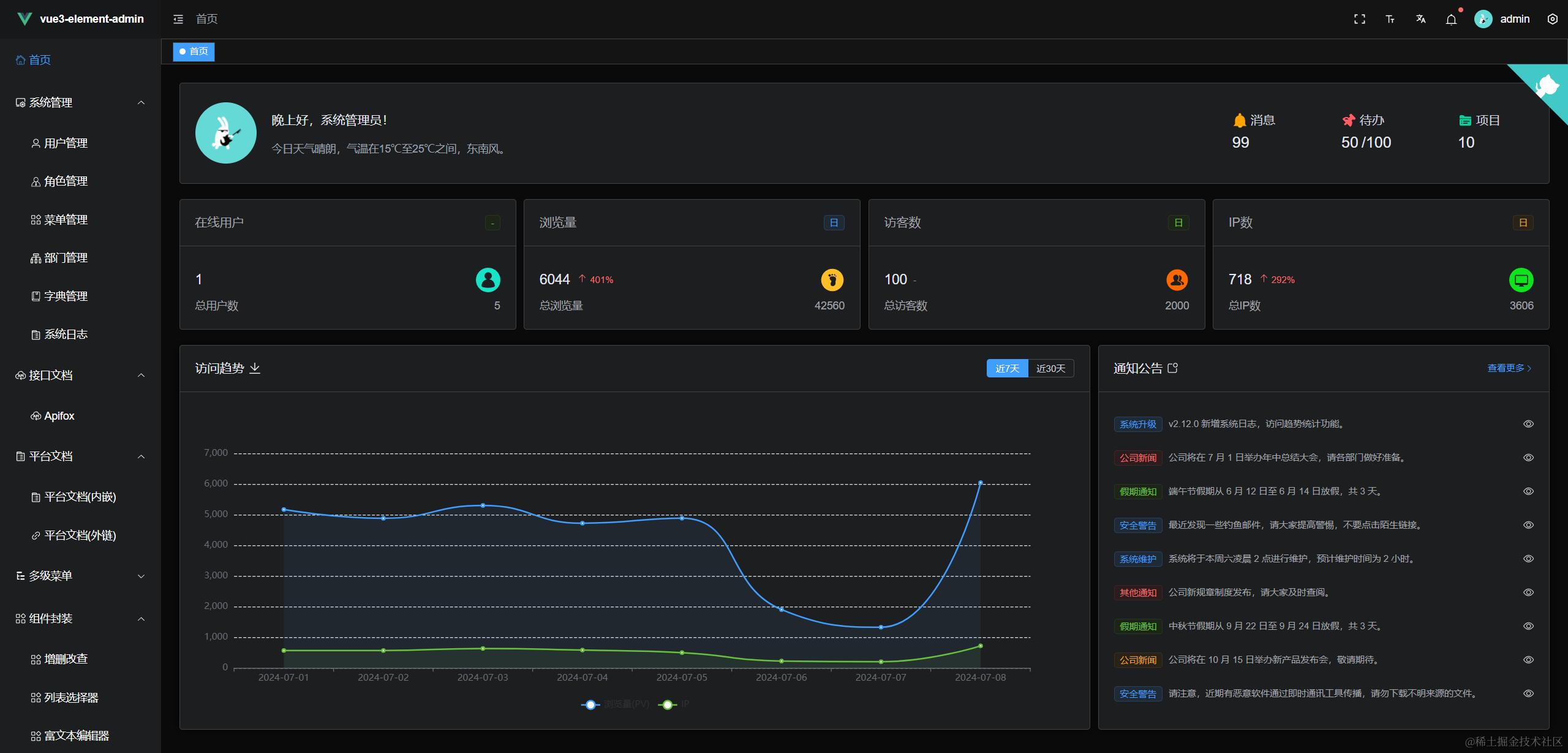
Task: Open settings gear icon beside admin
Action: [x=1552, y=19]
